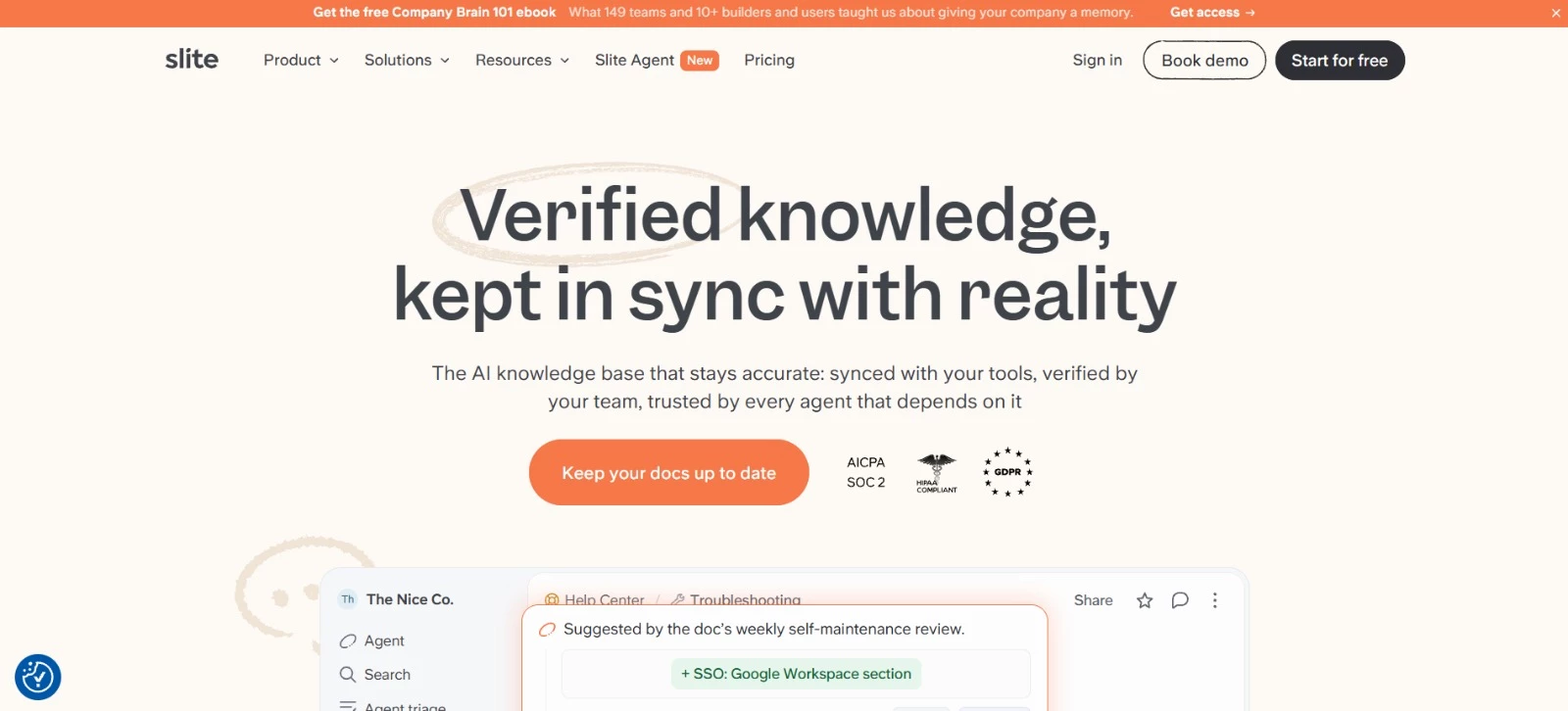Click the Share button
This screenshot has width=1568, height=711.
coord(1094,600)
